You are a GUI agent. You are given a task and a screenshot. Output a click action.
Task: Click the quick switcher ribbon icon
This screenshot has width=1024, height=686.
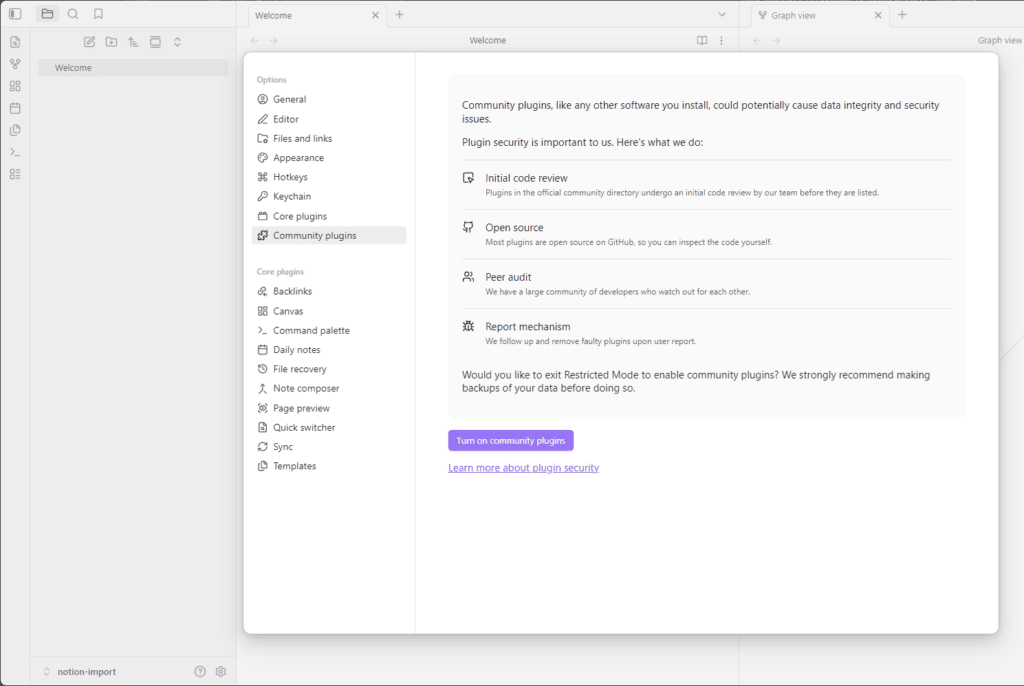click(x=15, y=42)
